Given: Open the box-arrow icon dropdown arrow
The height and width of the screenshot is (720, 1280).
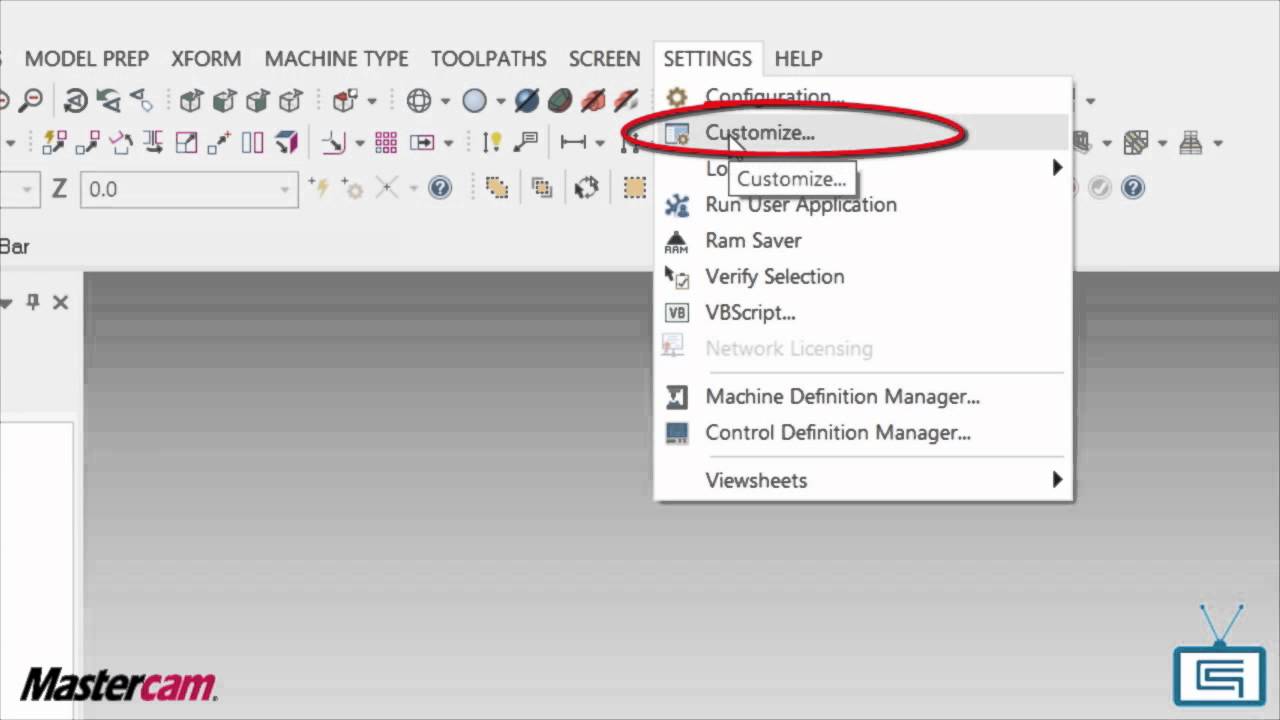Looking at the screenshot, I should pyautogui.click(x=447, y=144).
